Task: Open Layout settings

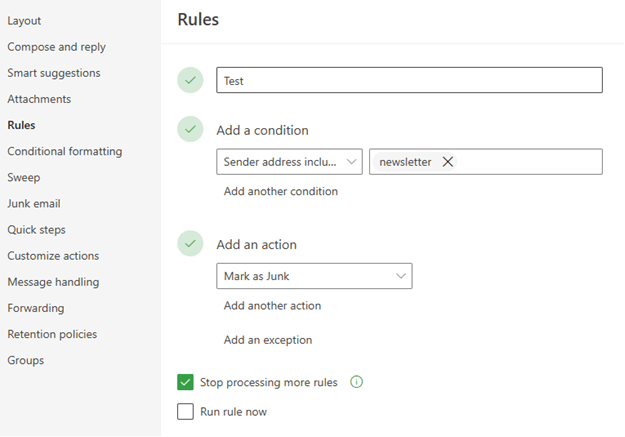Action: [x=24, y=21]
